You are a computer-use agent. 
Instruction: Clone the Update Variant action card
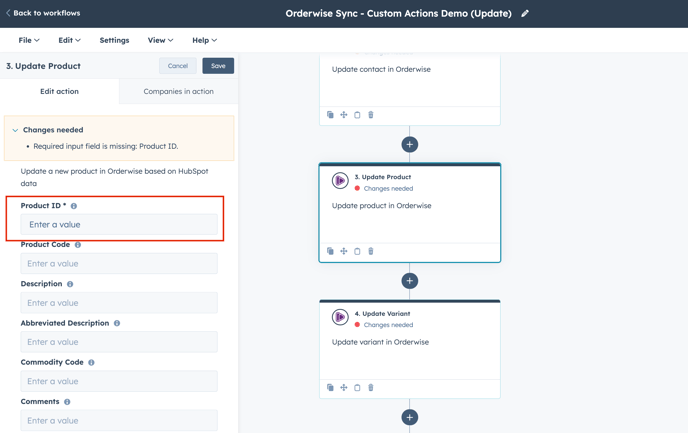pos(330,388)
